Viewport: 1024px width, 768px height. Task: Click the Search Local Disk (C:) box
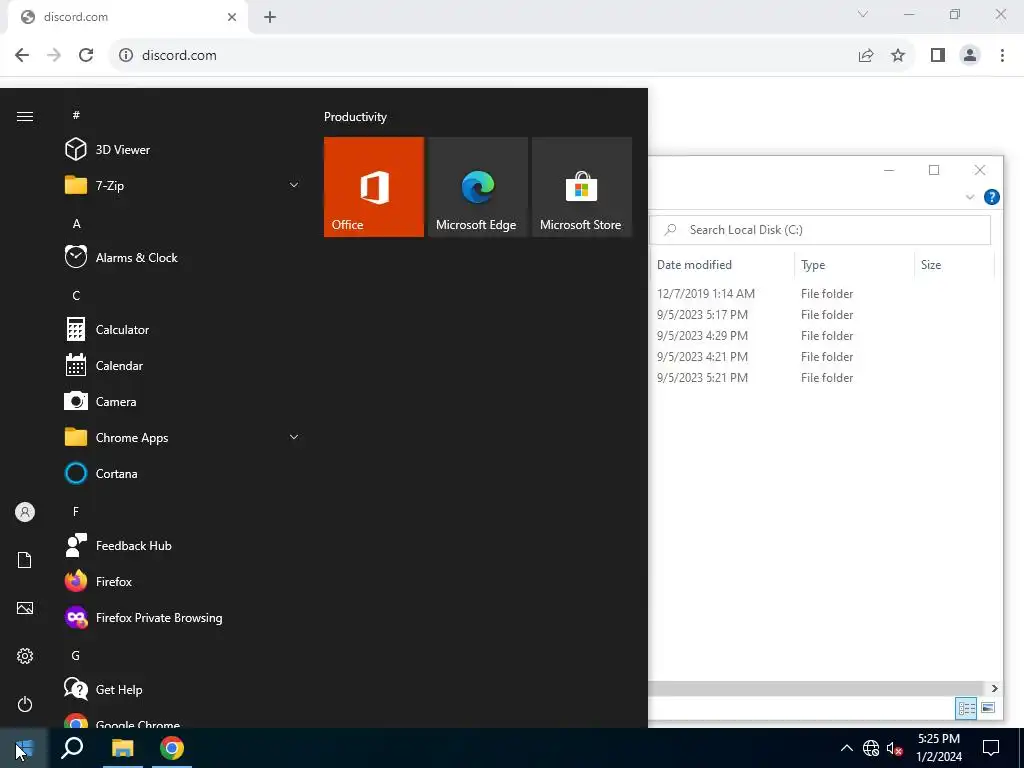point(820,230)
